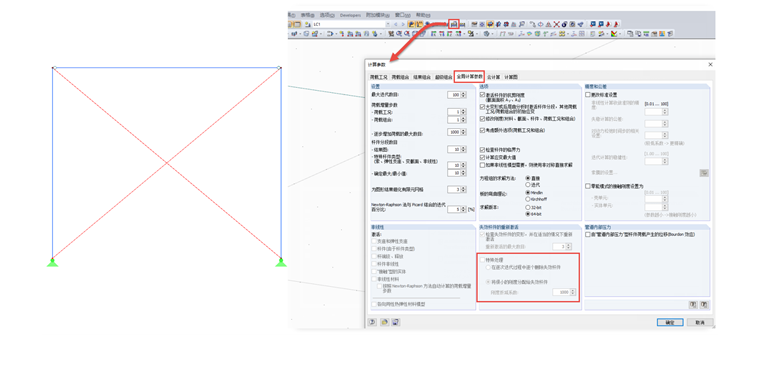This screenshot has height=376, width=760.
Task: Click the load defaults folder icon in dialog
Action: [384, 322]
